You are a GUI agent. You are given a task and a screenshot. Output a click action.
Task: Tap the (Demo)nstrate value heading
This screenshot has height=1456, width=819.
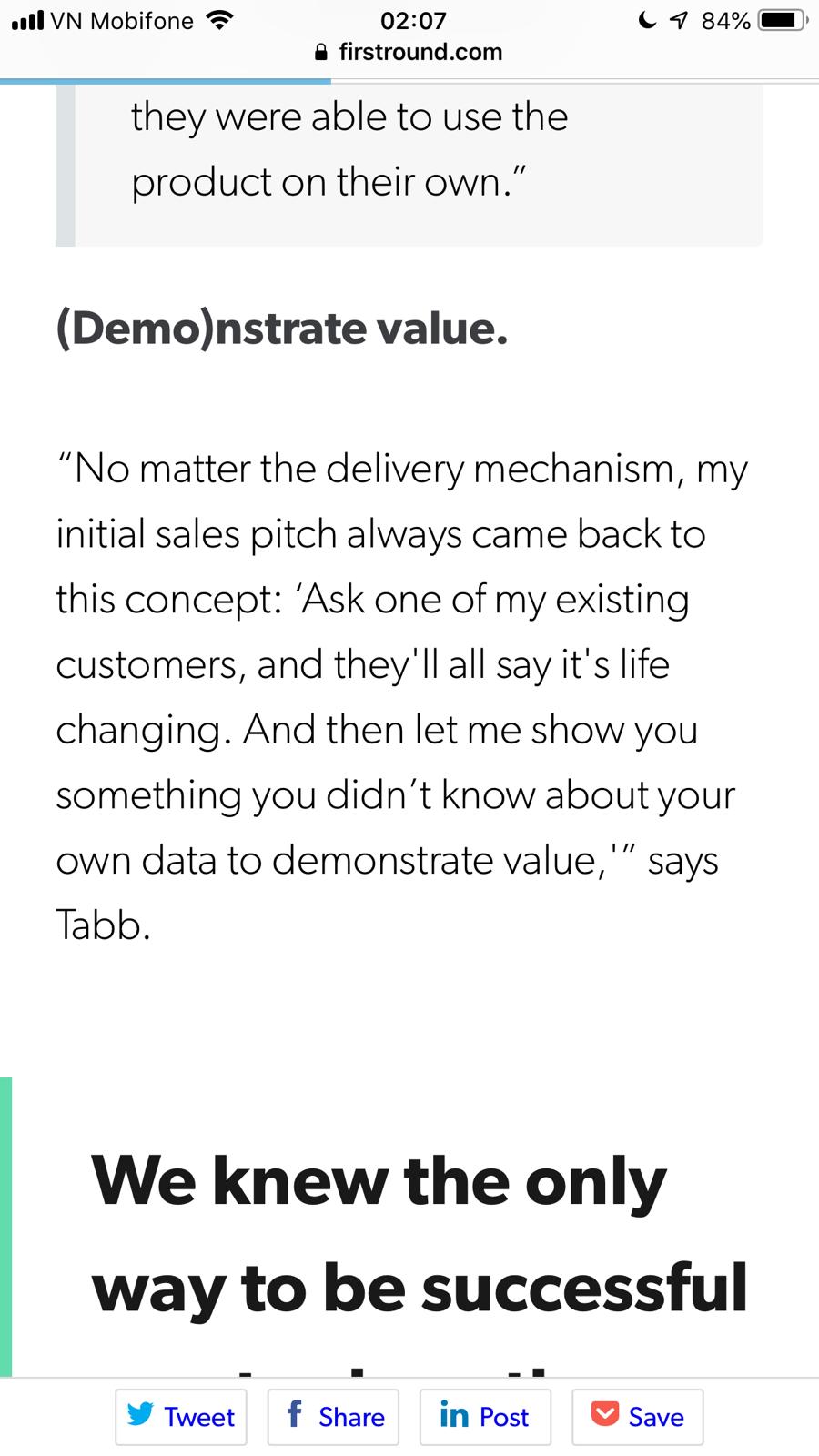coord(282,329)
